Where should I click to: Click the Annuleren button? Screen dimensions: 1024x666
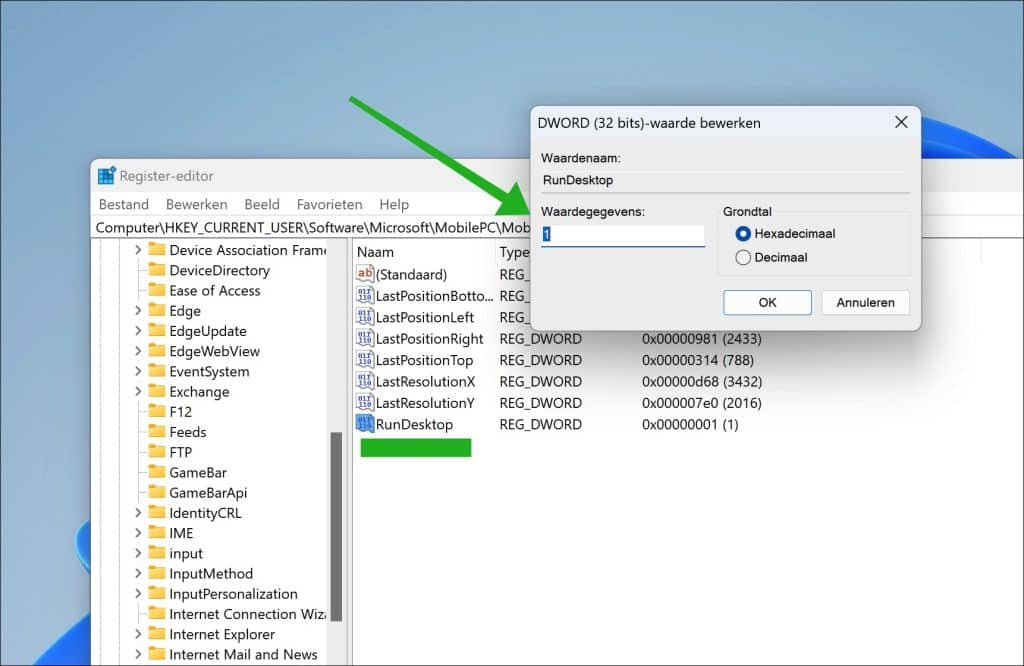[x=865, y=302]
